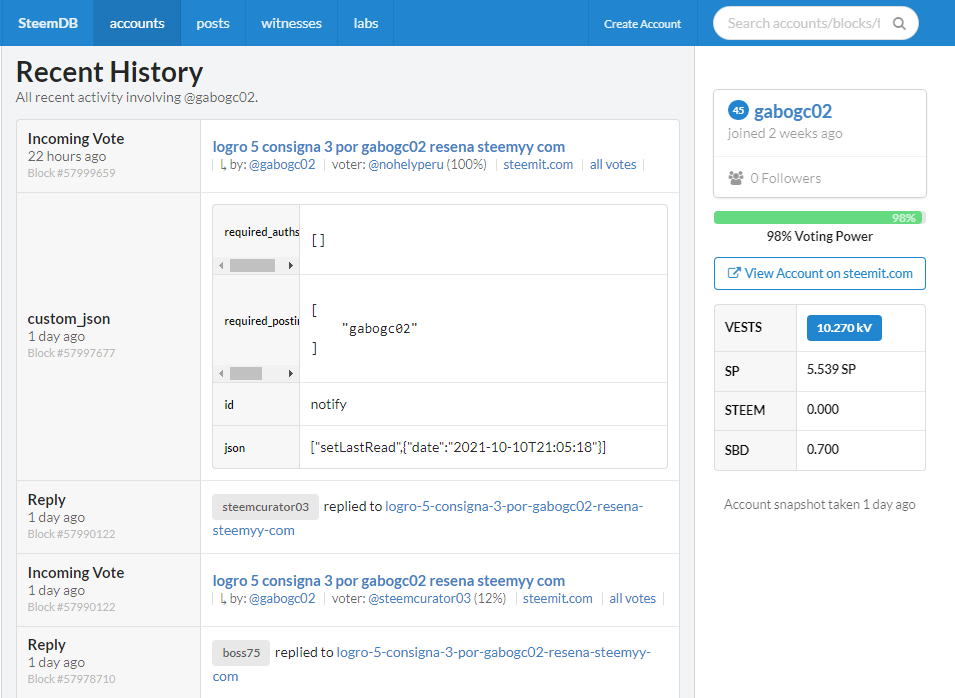Click the 10.270 kV VESTS badge
Image resolution: width=955 pixels, height=698 pixels.
point(844,328)
